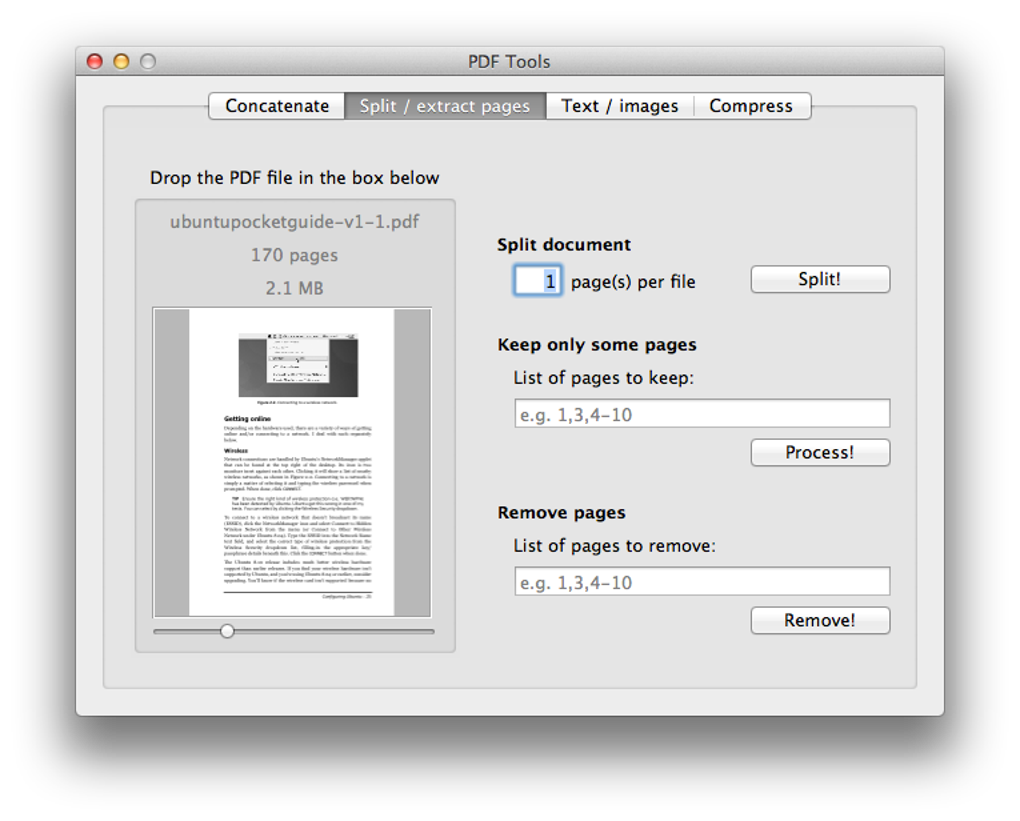This screenshot has width=1020, height=821.
Task: Click the Remove! button
Action: click(x=820, y=620)
